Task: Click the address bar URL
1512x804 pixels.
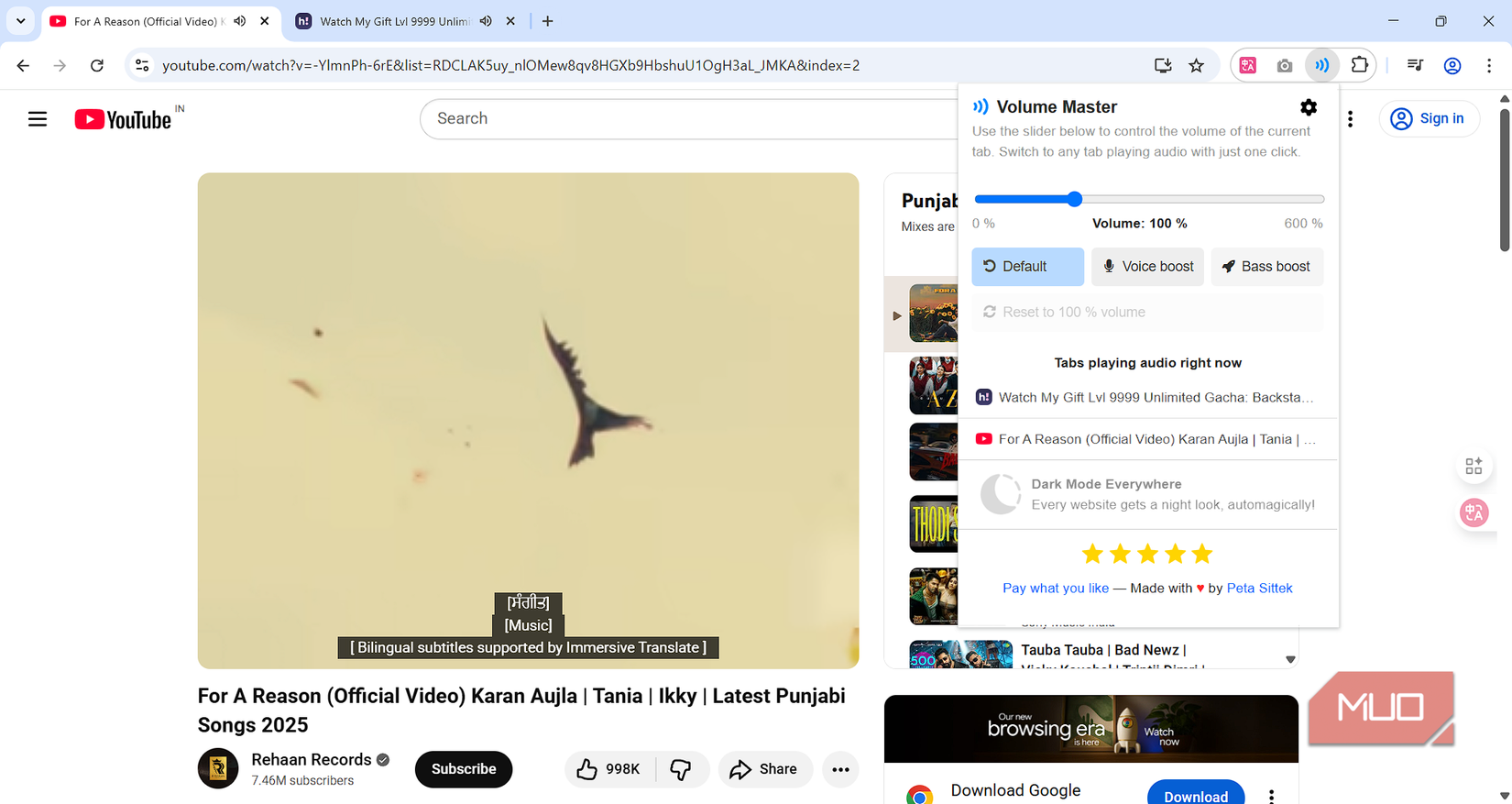Action: [x=511, y=65]
